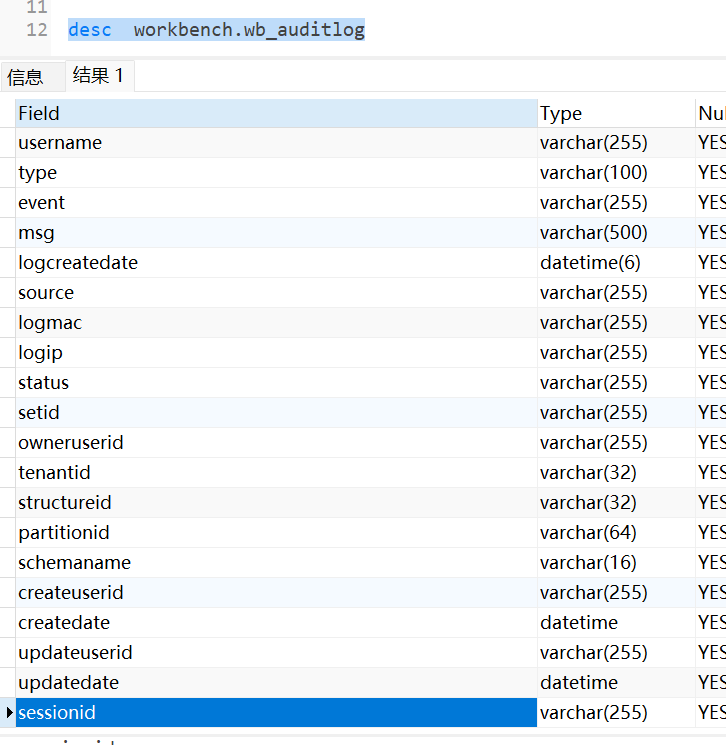Screen dimensions: 726x745
Task: Select the createdate field cell
Action: click(277, 622)
